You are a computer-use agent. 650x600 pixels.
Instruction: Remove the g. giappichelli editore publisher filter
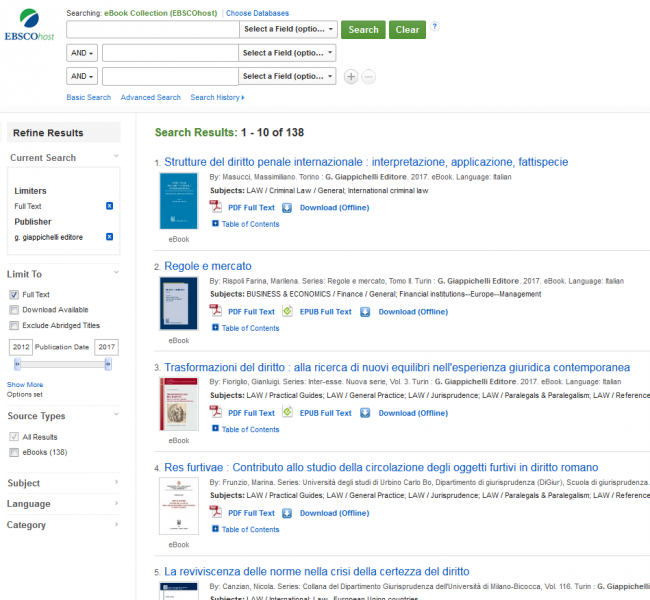coord(109,237)
